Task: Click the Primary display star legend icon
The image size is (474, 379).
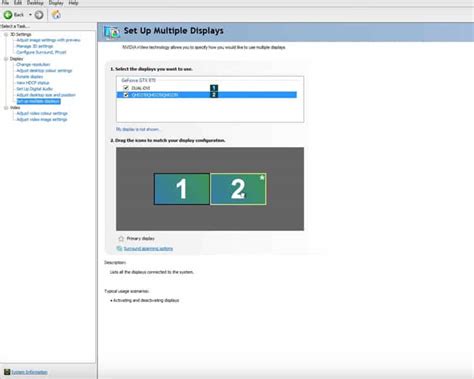Action: (121, 239)
